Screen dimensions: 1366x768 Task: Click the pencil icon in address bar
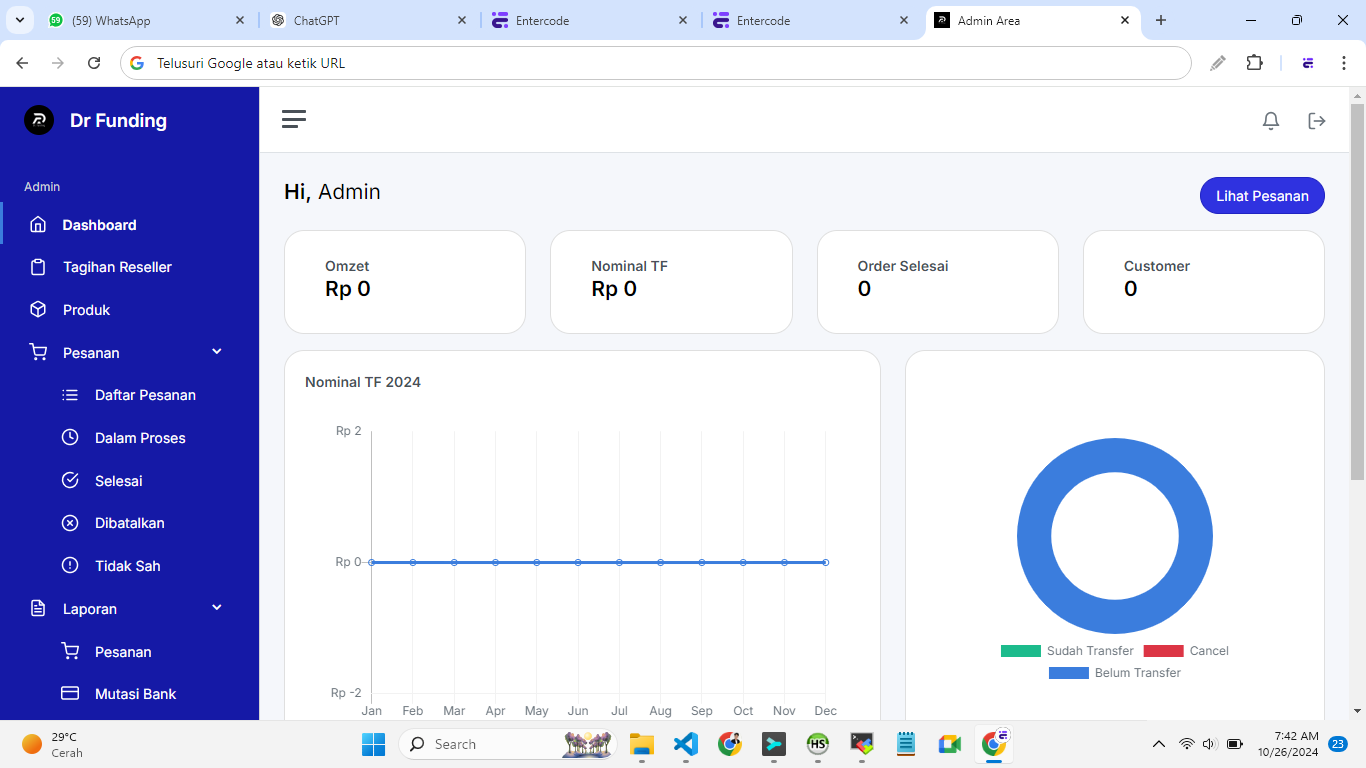click(x=1217, y=63)
